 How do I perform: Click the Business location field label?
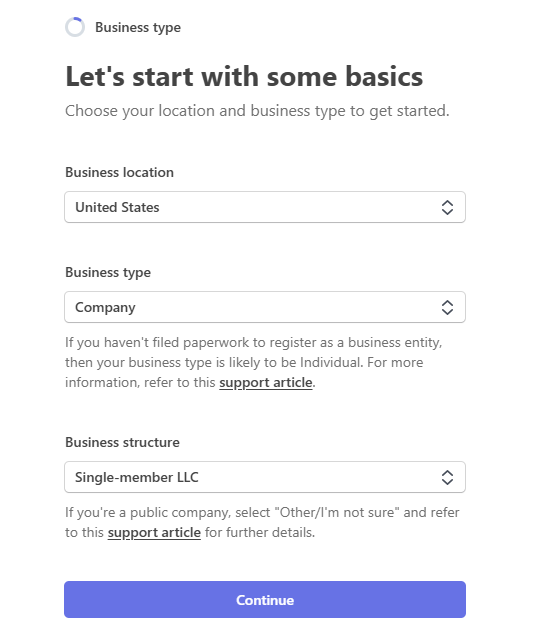pos(119,172)
